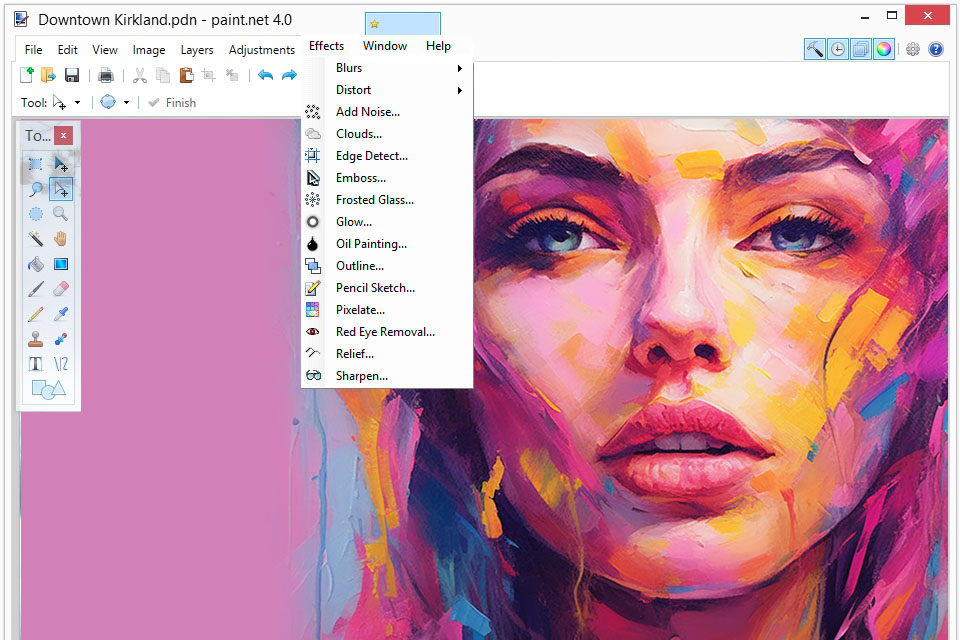Screen dimensions: 960x640
Task: Open the Image menu
Action: tap(149, 50)
